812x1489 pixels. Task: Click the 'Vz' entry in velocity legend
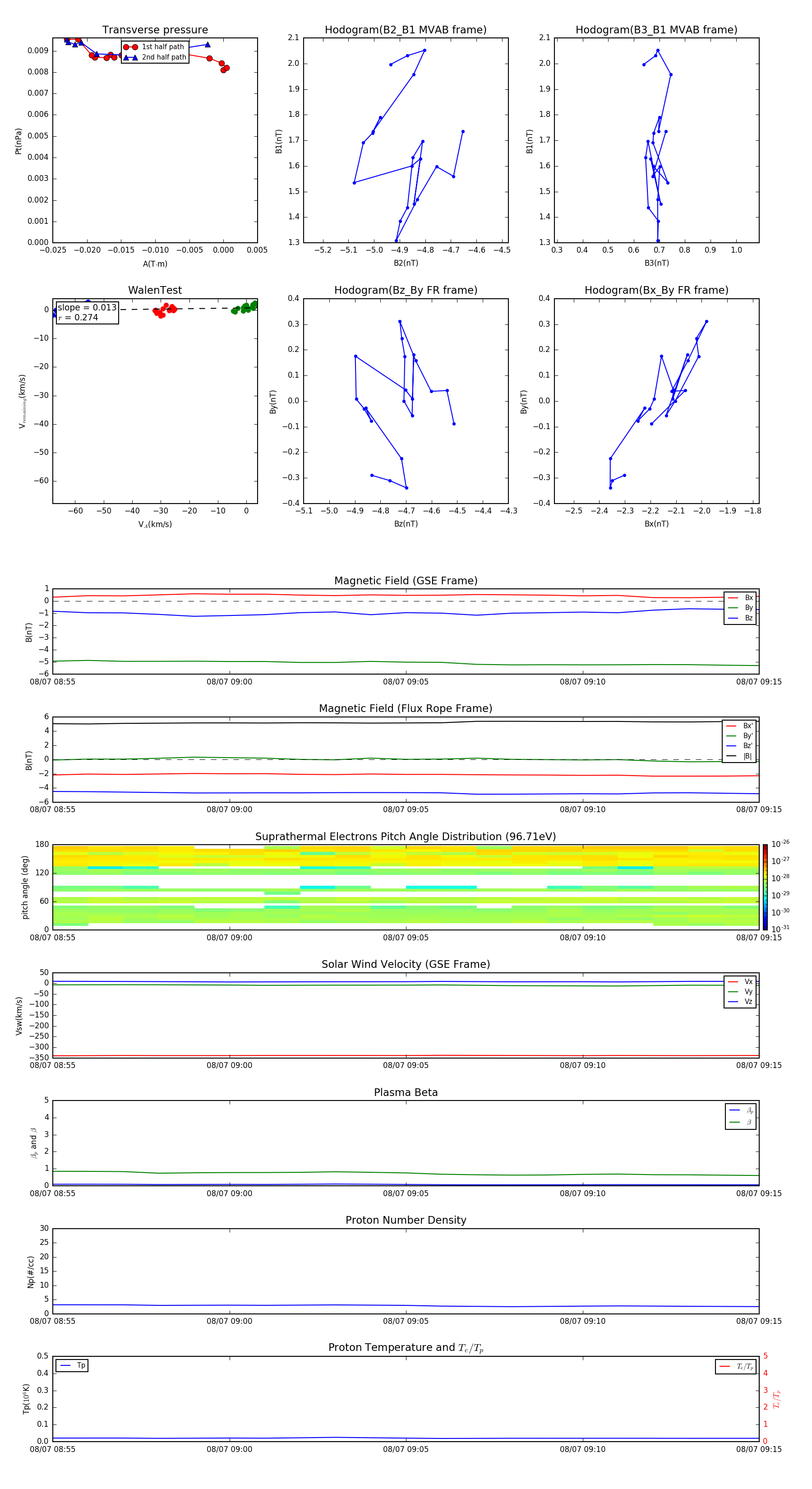click(740, 1002)
